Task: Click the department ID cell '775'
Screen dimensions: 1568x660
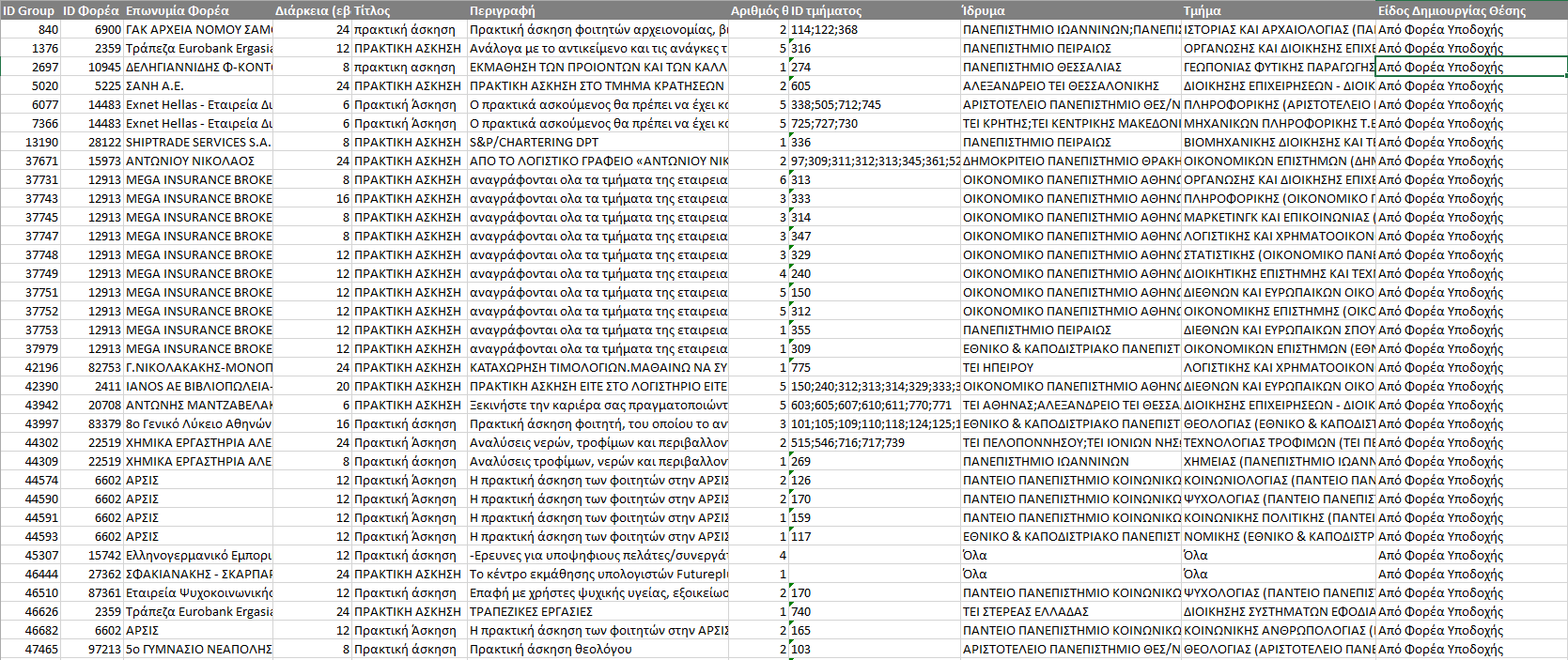Action: [x=875, y=367]
